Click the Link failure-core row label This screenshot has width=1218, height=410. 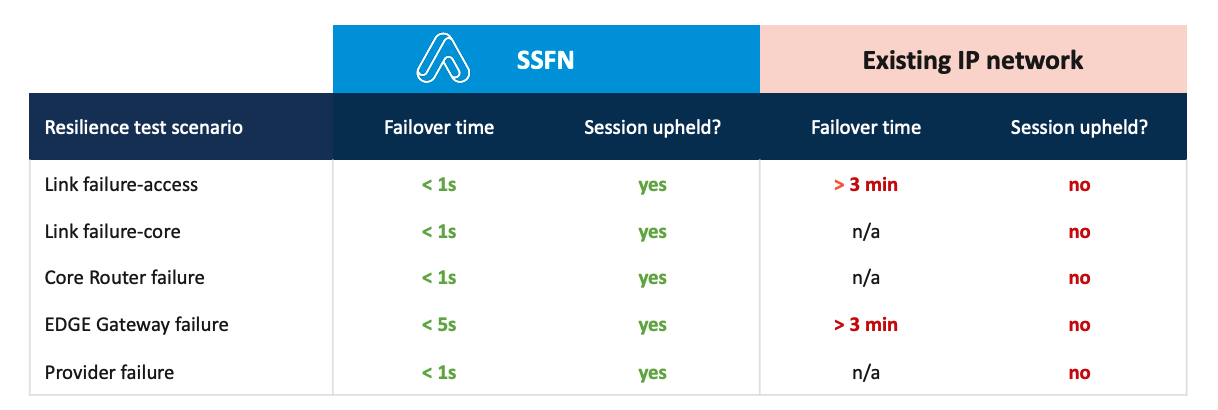pyautogui.click(x=112, y=232)
